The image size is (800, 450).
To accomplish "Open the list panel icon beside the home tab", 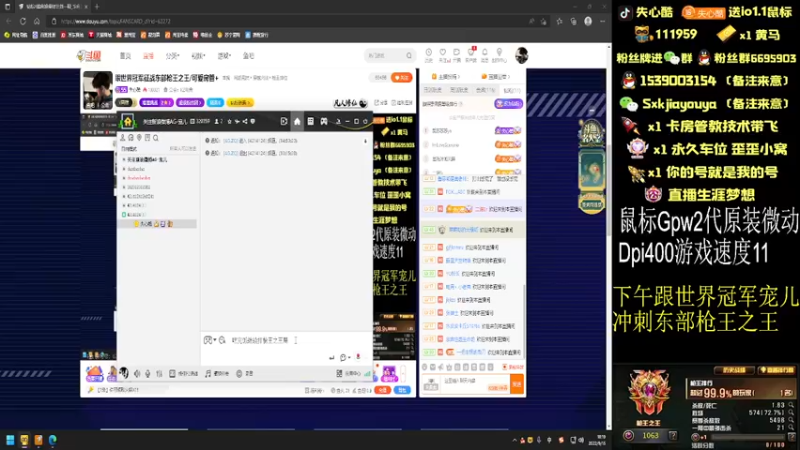I will click(x=310, y=121).
